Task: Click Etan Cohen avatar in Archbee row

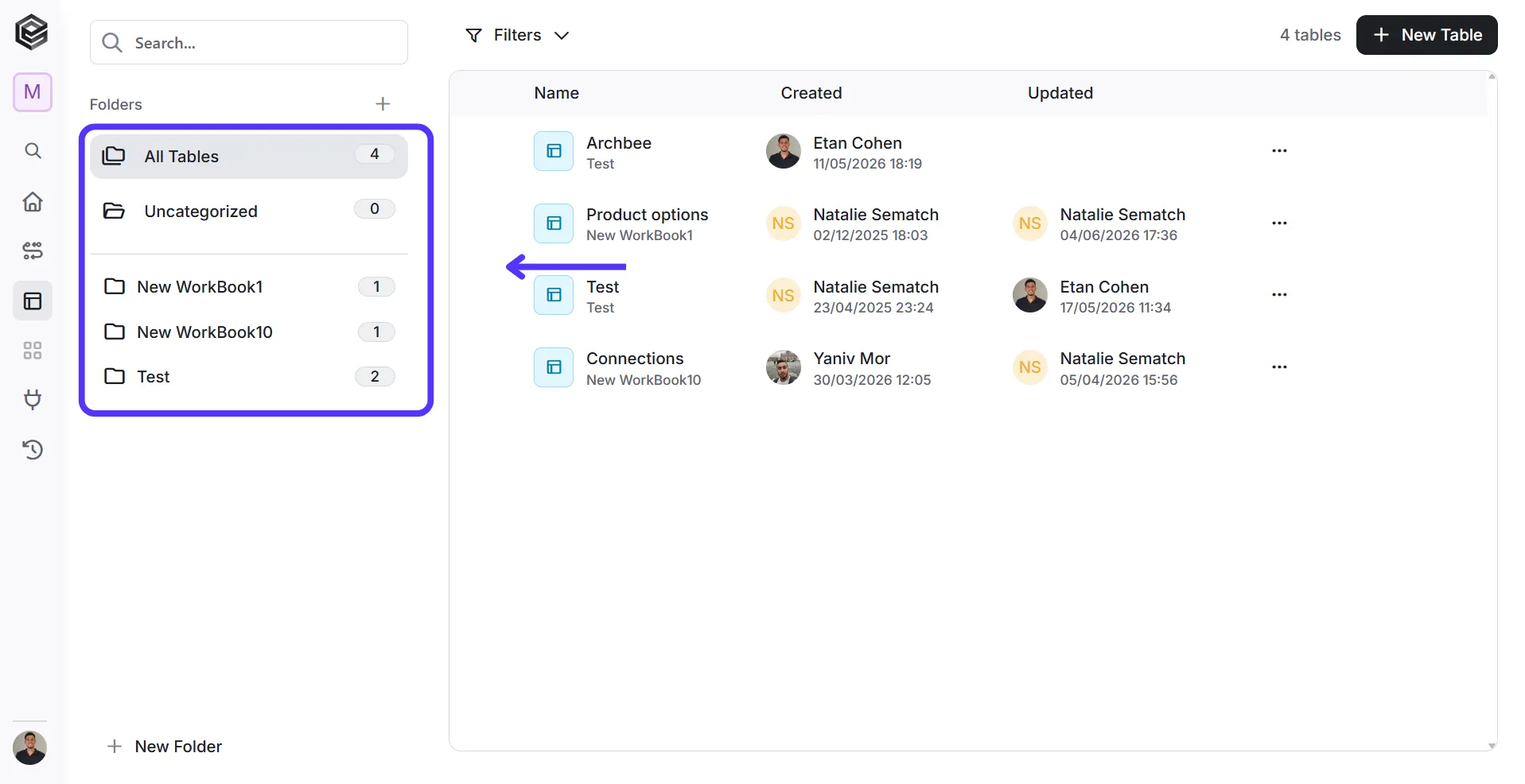Action: click(784, 151)
